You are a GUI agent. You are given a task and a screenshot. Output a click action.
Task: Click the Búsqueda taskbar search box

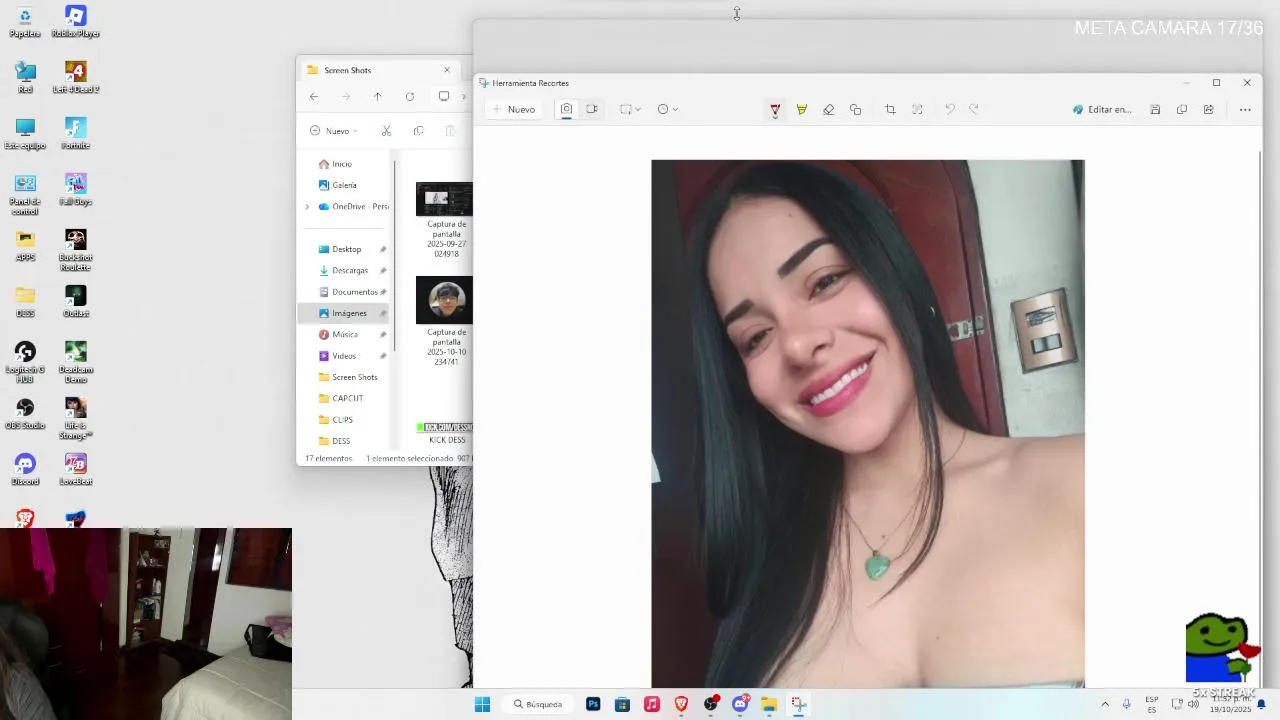coord(539,704)
